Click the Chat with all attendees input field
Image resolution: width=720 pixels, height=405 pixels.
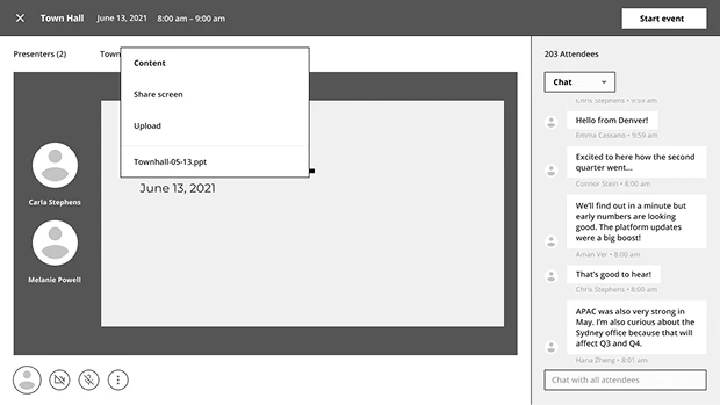pyautogui.click(x=625, y=380)
